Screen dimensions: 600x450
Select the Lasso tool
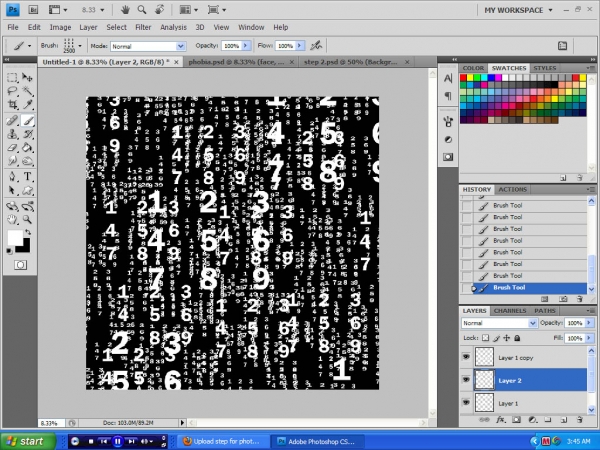click(x=12, y=91)
